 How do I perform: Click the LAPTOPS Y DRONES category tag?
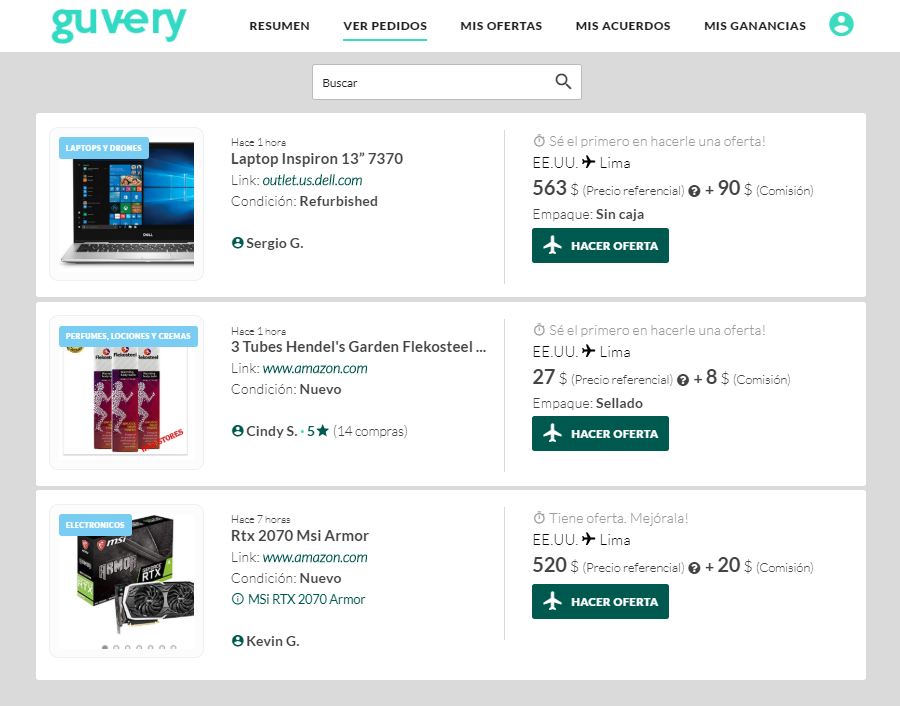coord(104,148)
